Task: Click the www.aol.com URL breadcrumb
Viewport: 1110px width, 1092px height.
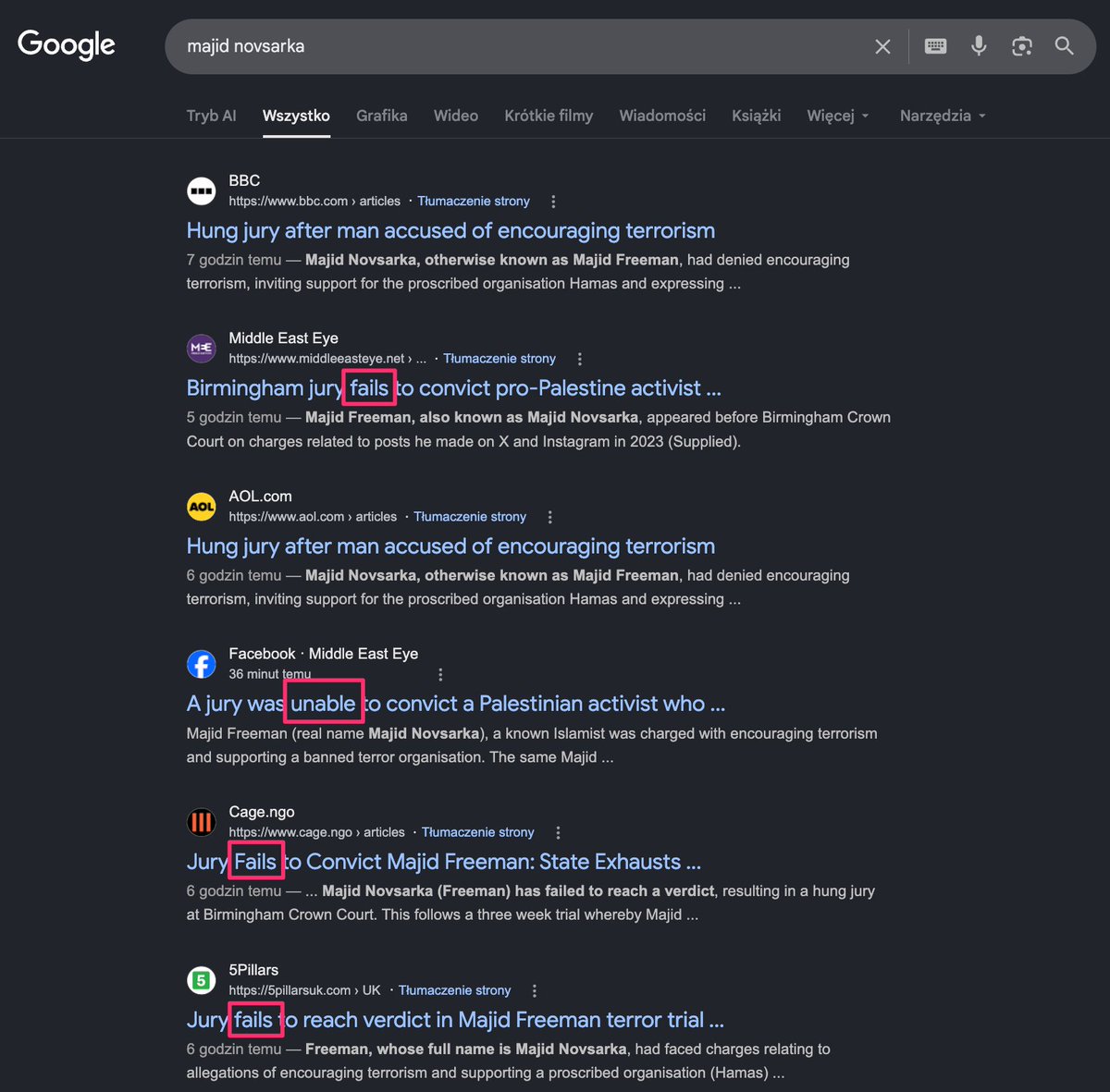Action: click(313, 516)
